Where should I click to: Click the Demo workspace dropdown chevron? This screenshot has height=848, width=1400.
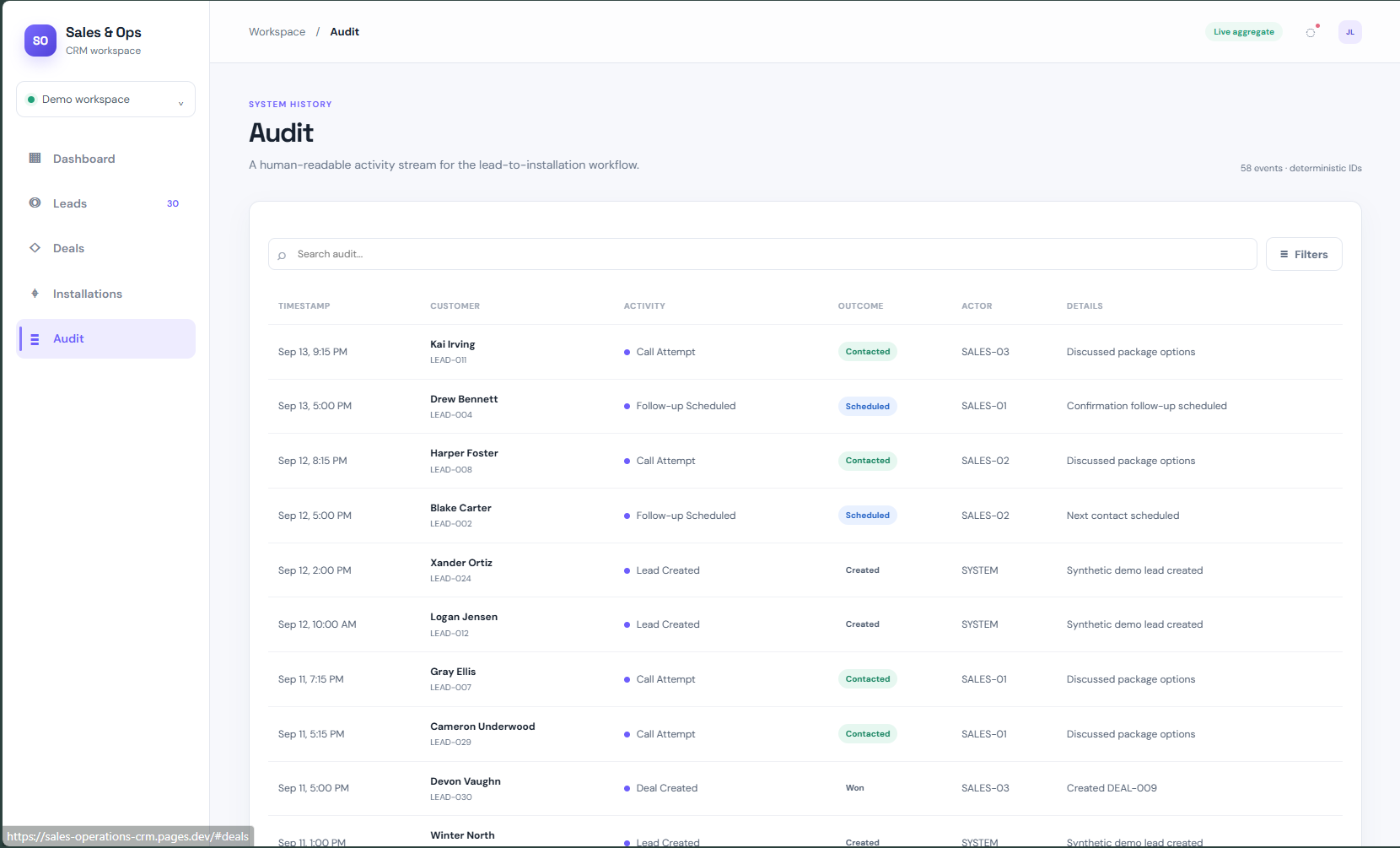click(180, 102)
